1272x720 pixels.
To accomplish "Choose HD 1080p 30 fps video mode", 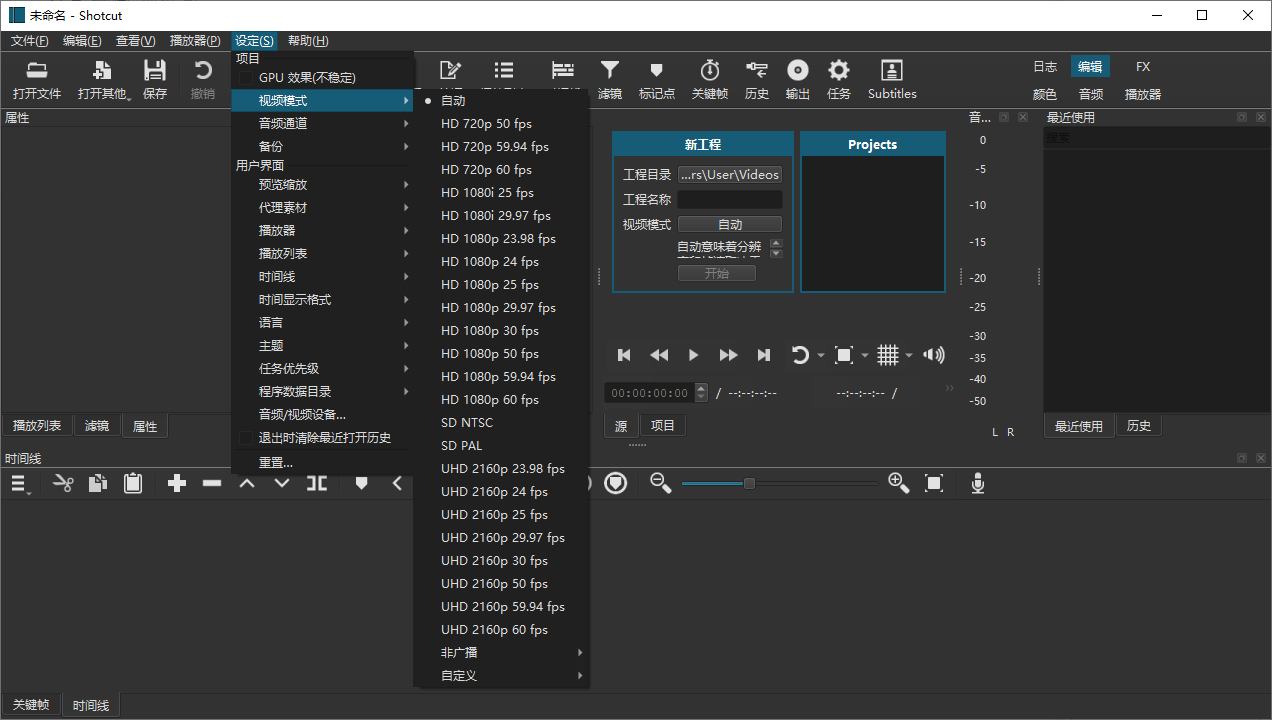I will click(490, 331).
